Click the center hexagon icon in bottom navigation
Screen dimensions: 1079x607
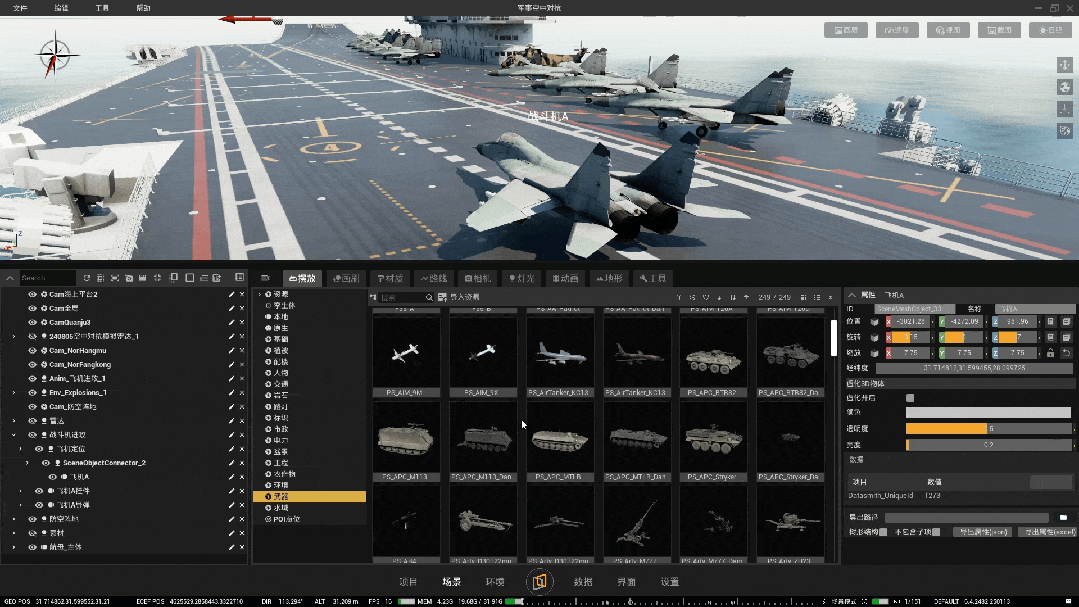click(540, 582)
